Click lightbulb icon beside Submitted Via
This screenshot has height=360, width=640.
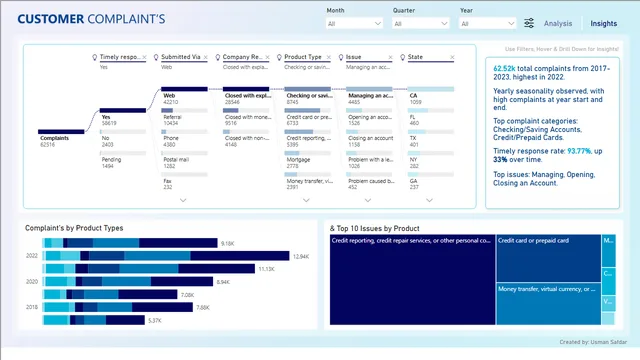[x=156, y=57]
